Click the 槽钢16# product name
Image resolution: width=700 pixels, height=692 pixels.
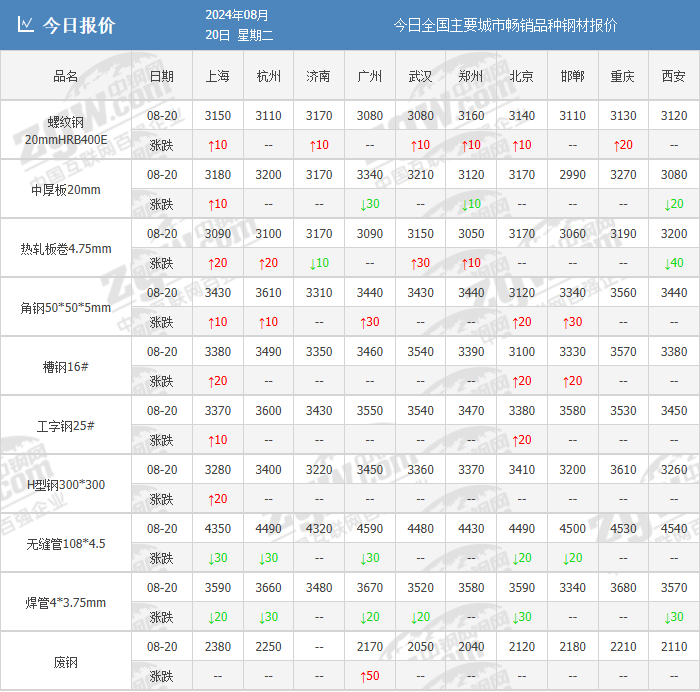[x=66, y=367]
